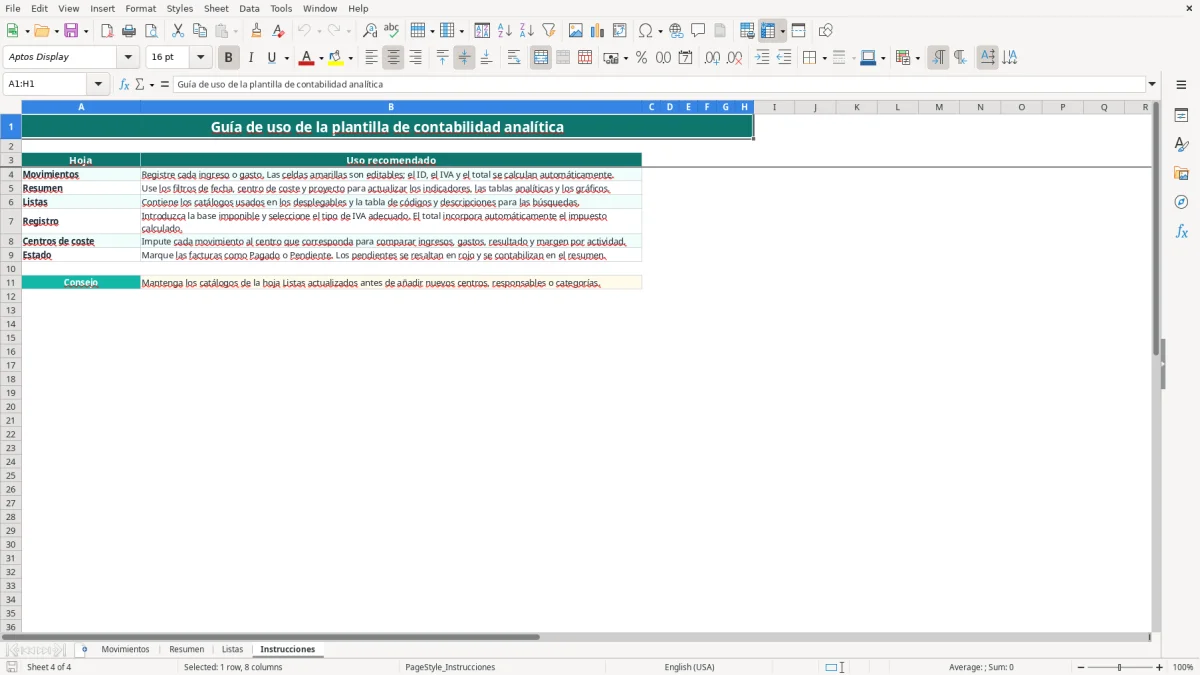The image size is (1200, 675).
Task: Open the Navigator from the sidebar
Action: [x=1181, y=202]
